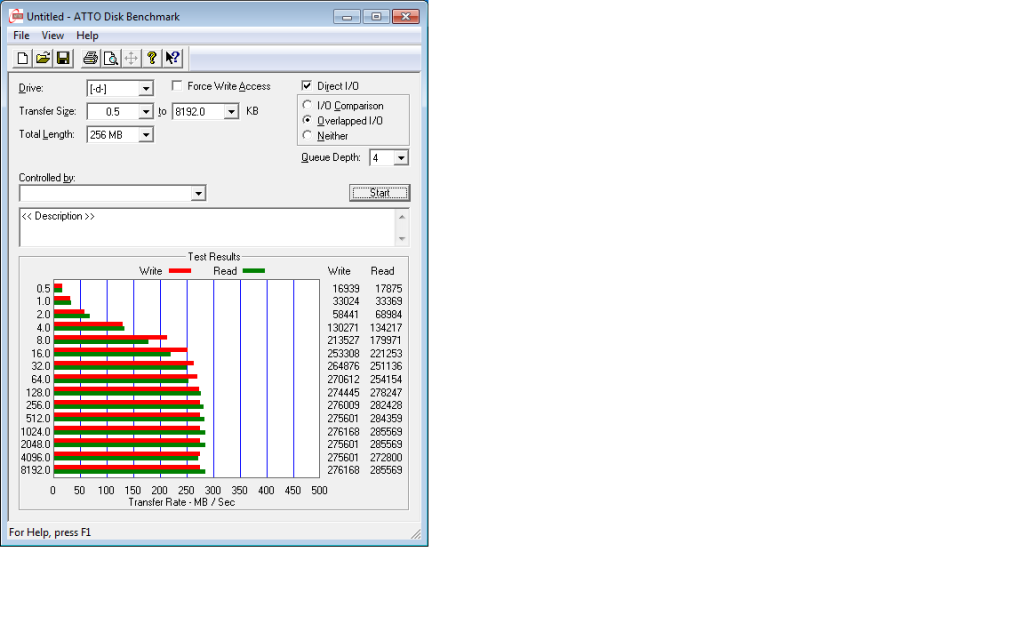Viewport: 1024px width, 640px height.
Task: Choose the Neither radio option
Action: coord(308,136)
